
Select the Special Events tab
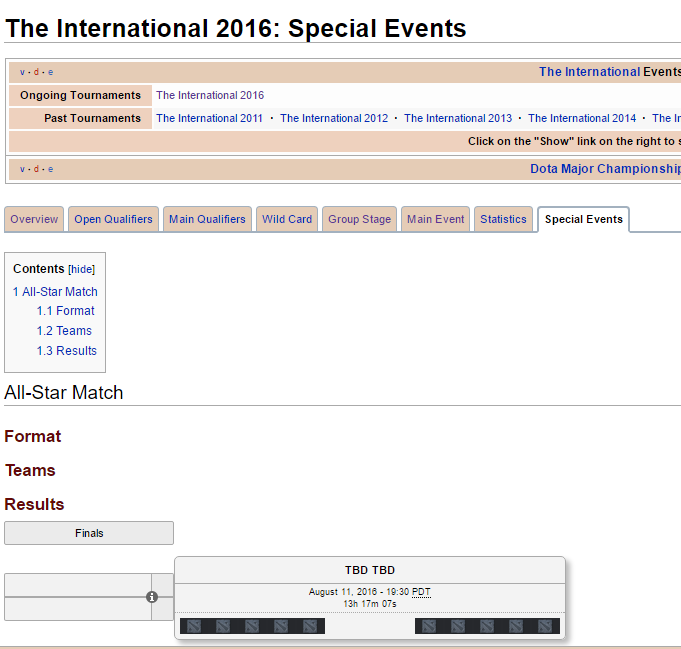point(584,219)
